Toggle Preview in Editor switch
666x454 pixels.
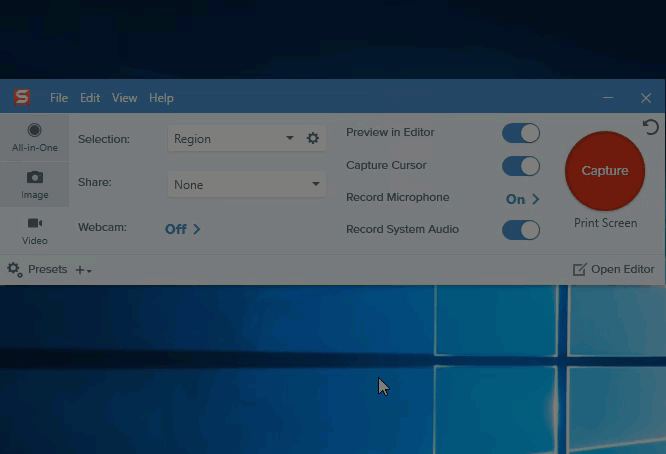click(520, 133)
